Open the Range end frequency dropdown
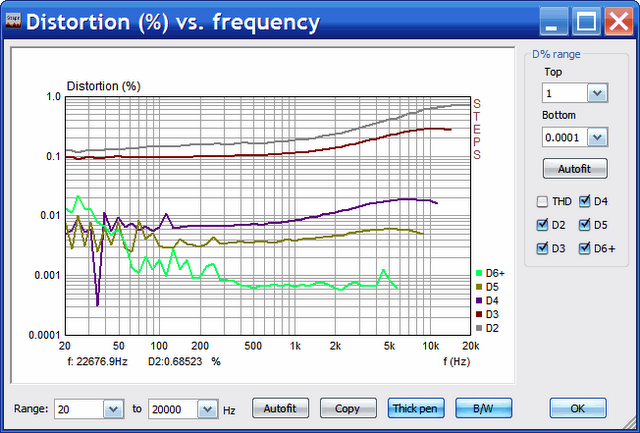This screenshot has height=433, width=640. [207, 408]
